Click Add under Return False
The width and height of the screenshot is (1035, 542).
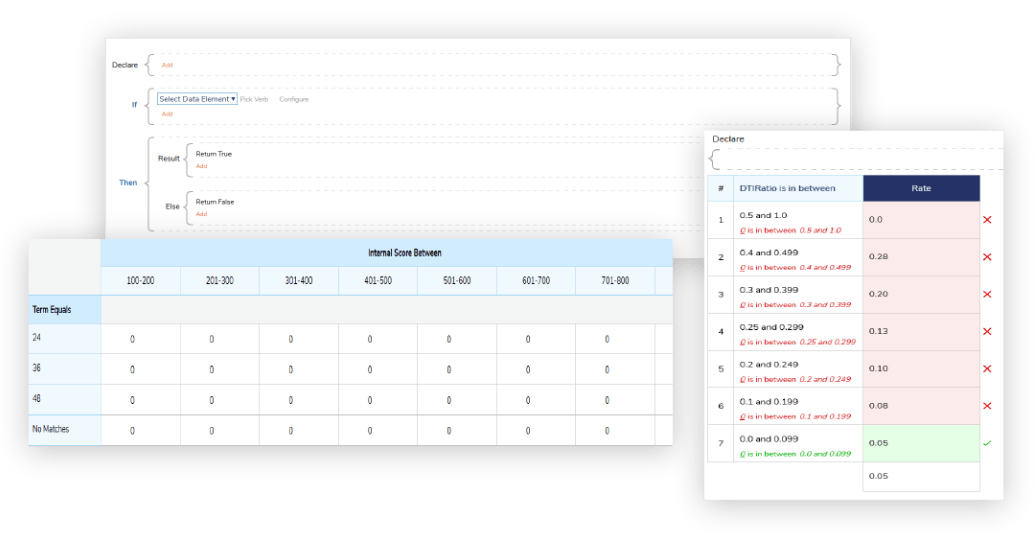(x=201, y=214)
